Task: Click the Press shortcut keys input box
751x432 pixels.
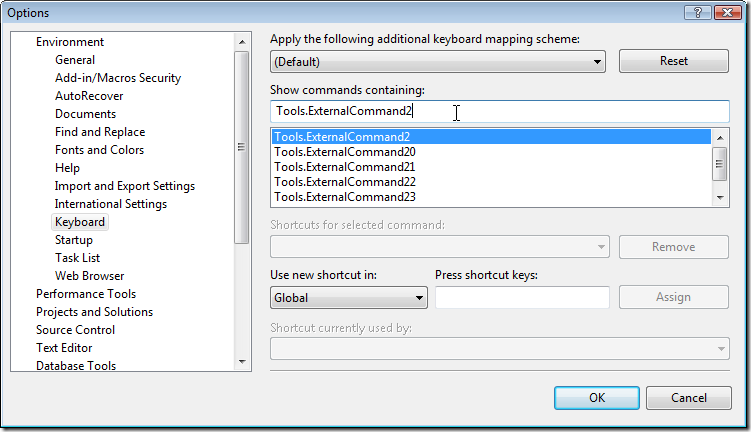Action: pyautogui.click(x=522, y=297)
